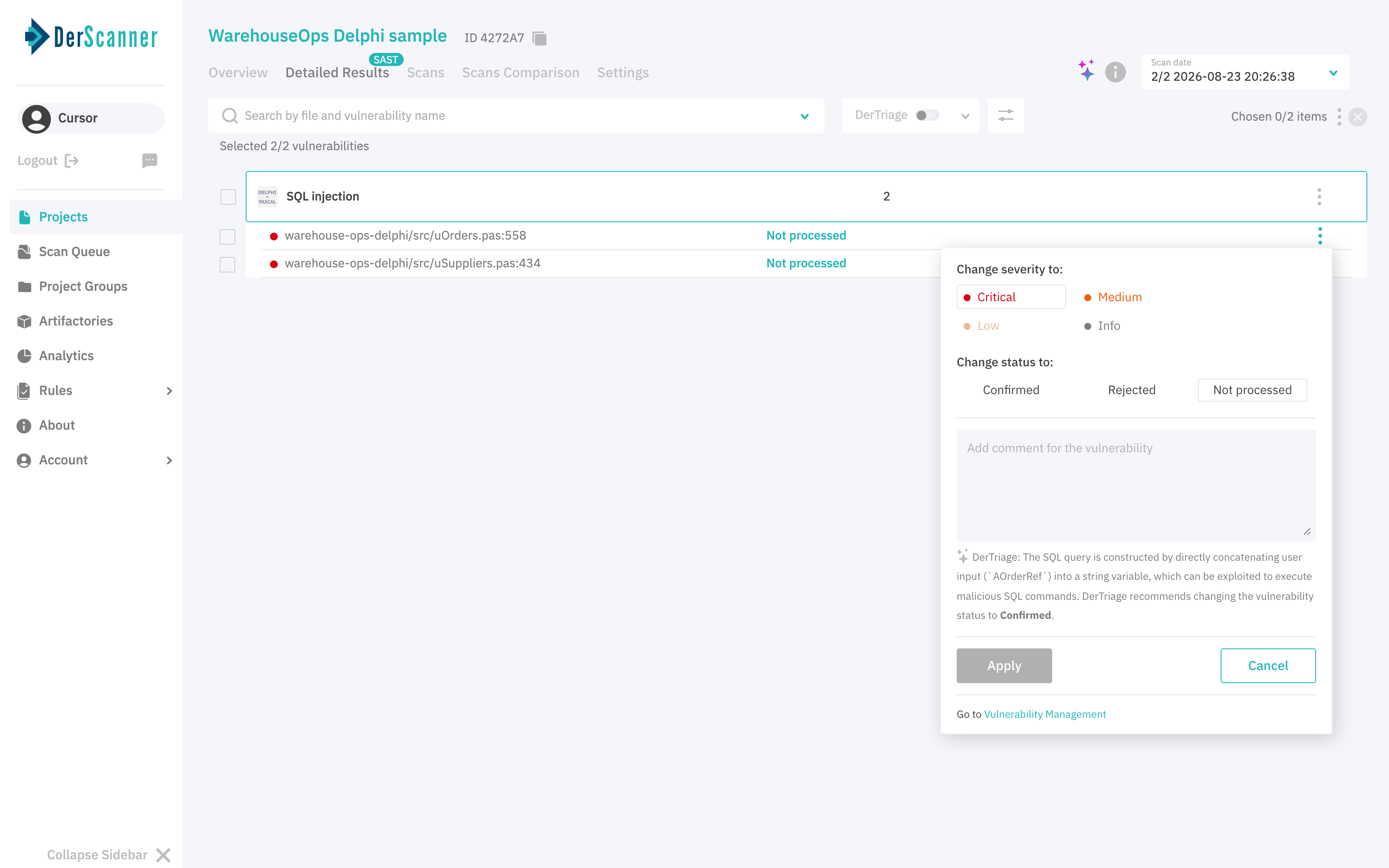Click the Delphi Pascal language icon
Screen dimensions: 1389x868
pos(267,196)
